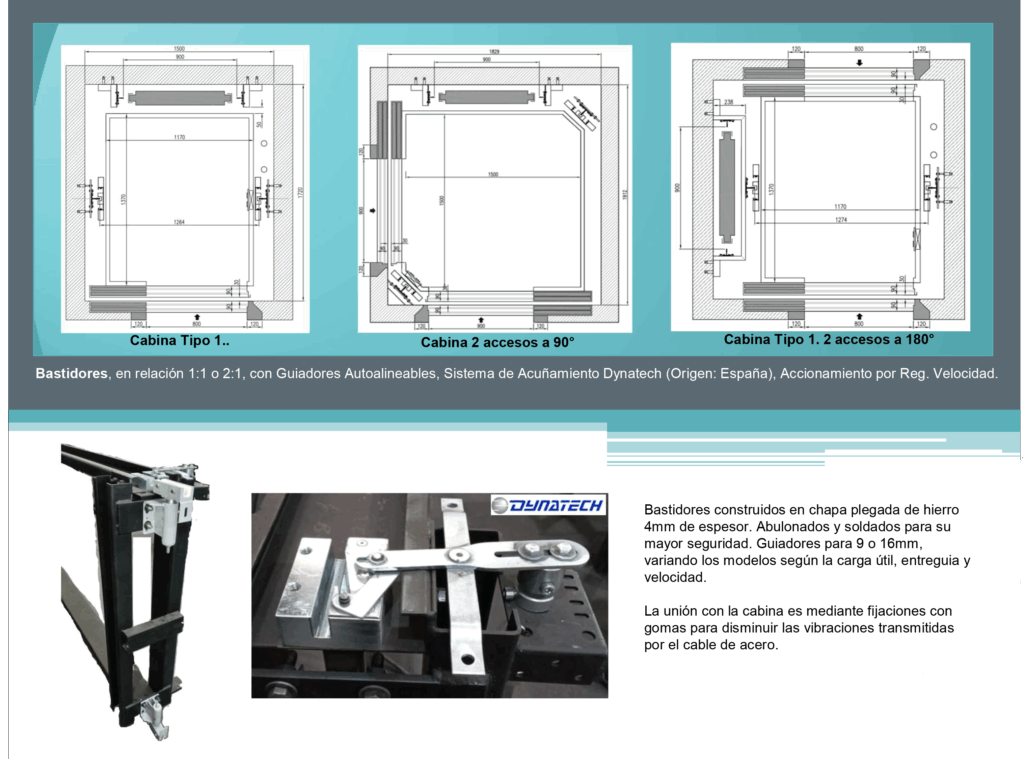The height and width of the screenshot is (759, 1024).
Task: Click the top entry arrow in the 180° cabin plan
Action: click(x=858, y=63)
